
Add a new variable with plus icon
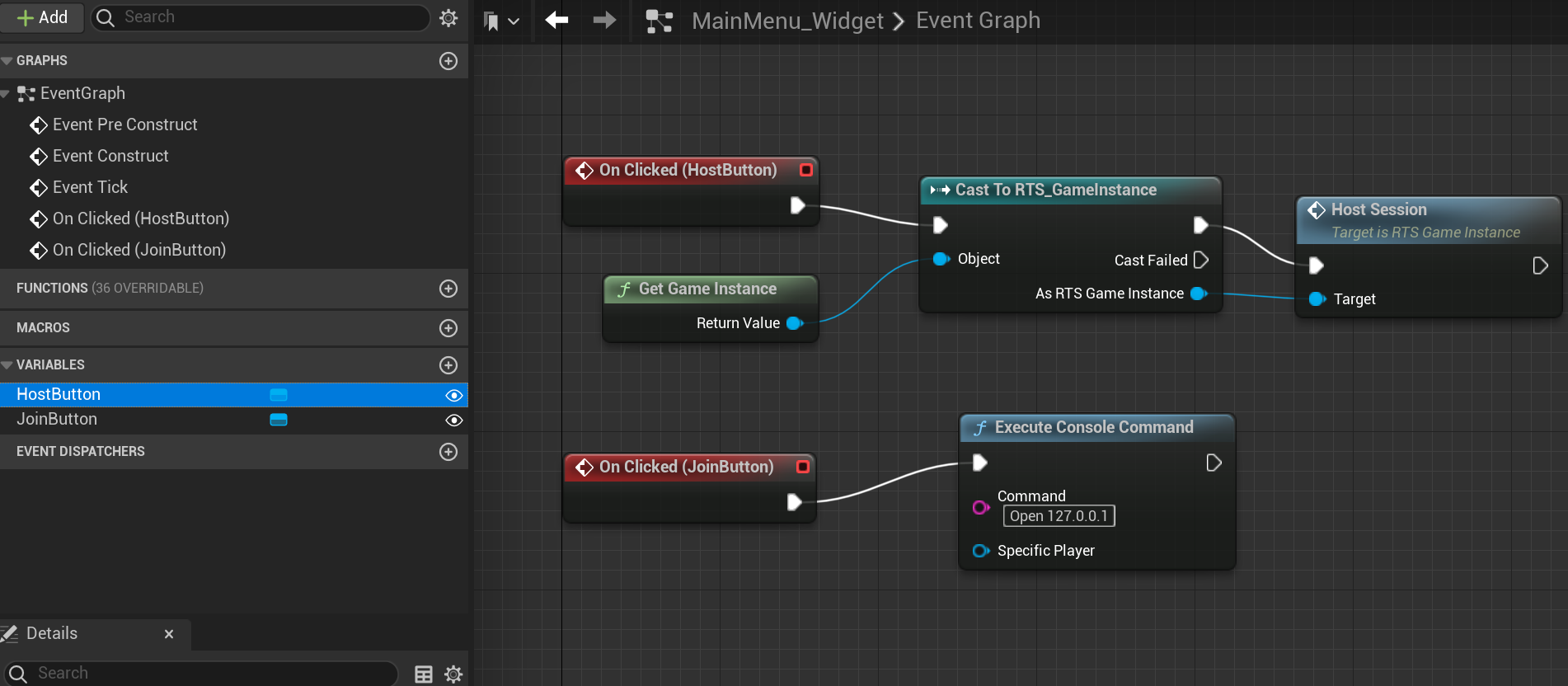[x=448, y=365]
